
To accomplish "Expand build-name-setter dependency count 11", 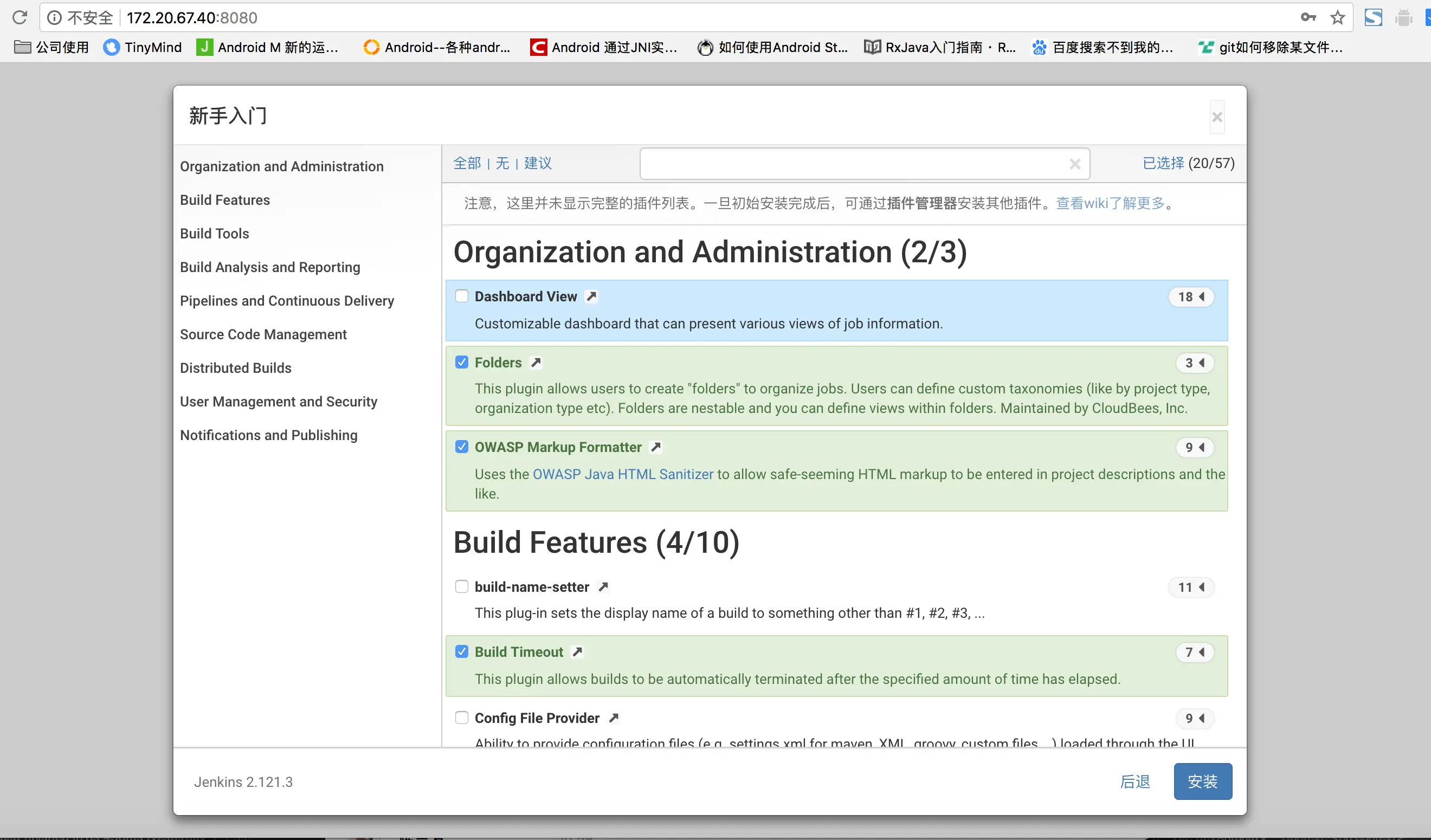I will click(1191, 587).
